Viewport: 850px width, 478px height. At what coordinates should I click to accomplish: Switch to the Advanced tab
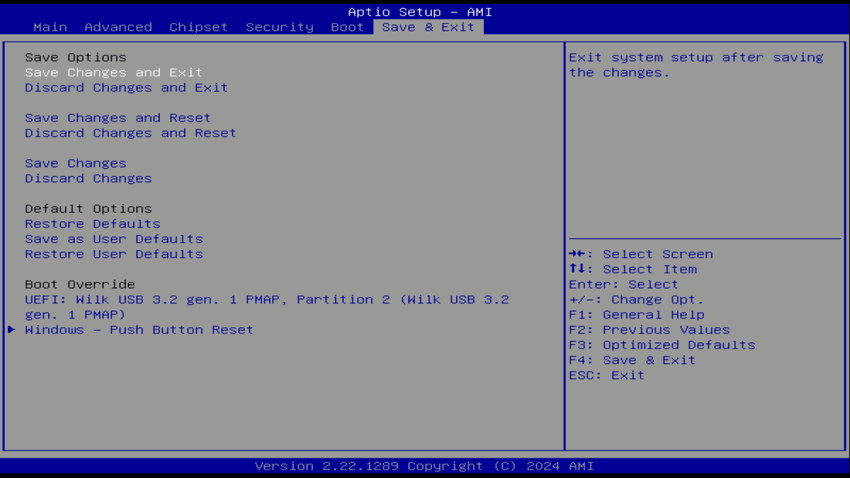click(x=118, y=27)
